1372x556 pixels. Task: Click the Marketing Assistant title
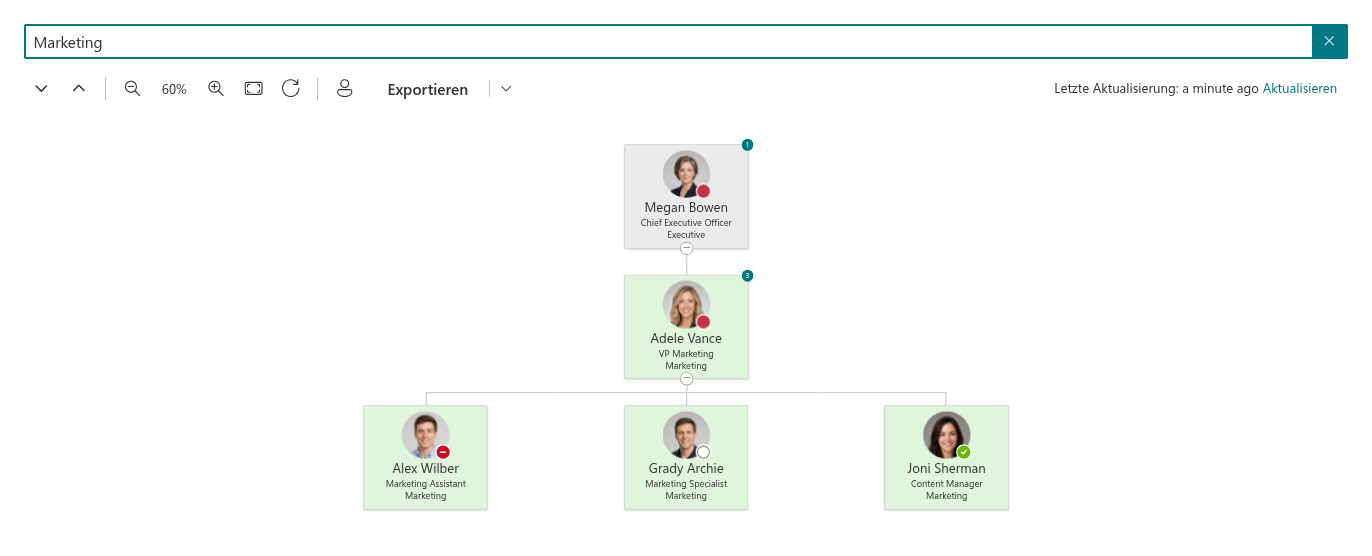[x=426, y=484]
